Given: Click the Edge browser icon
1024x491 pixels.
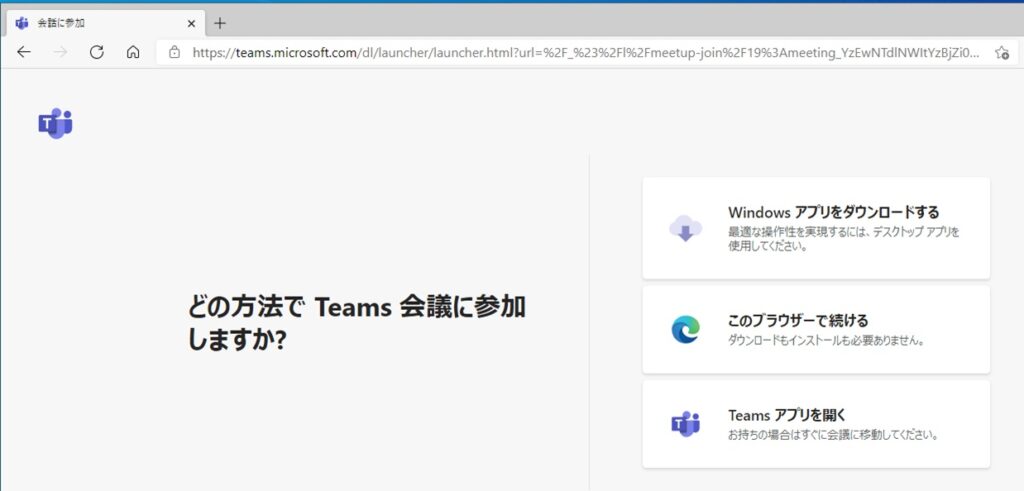Looking at the screenshot, I should [686, 329].
